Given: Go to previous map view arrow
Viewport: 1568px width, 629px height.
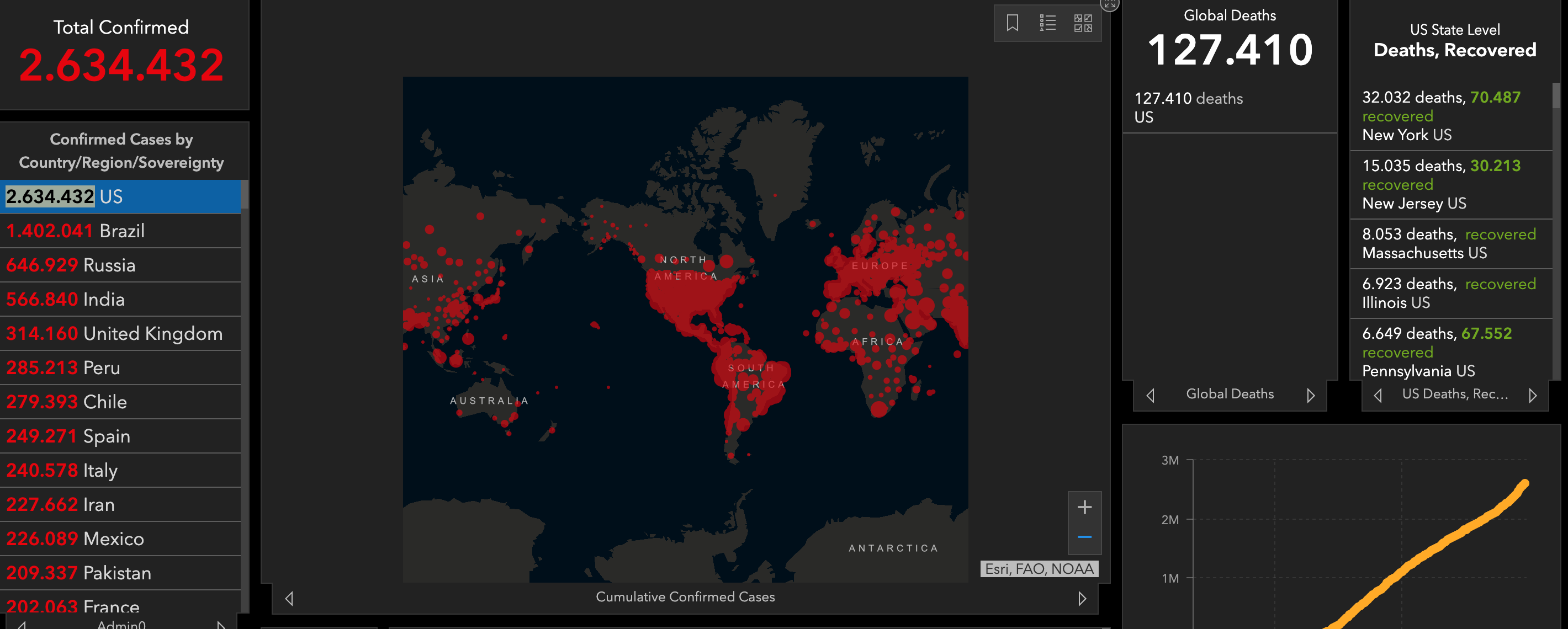Looking at the screenshot, I should click(289, 598).
